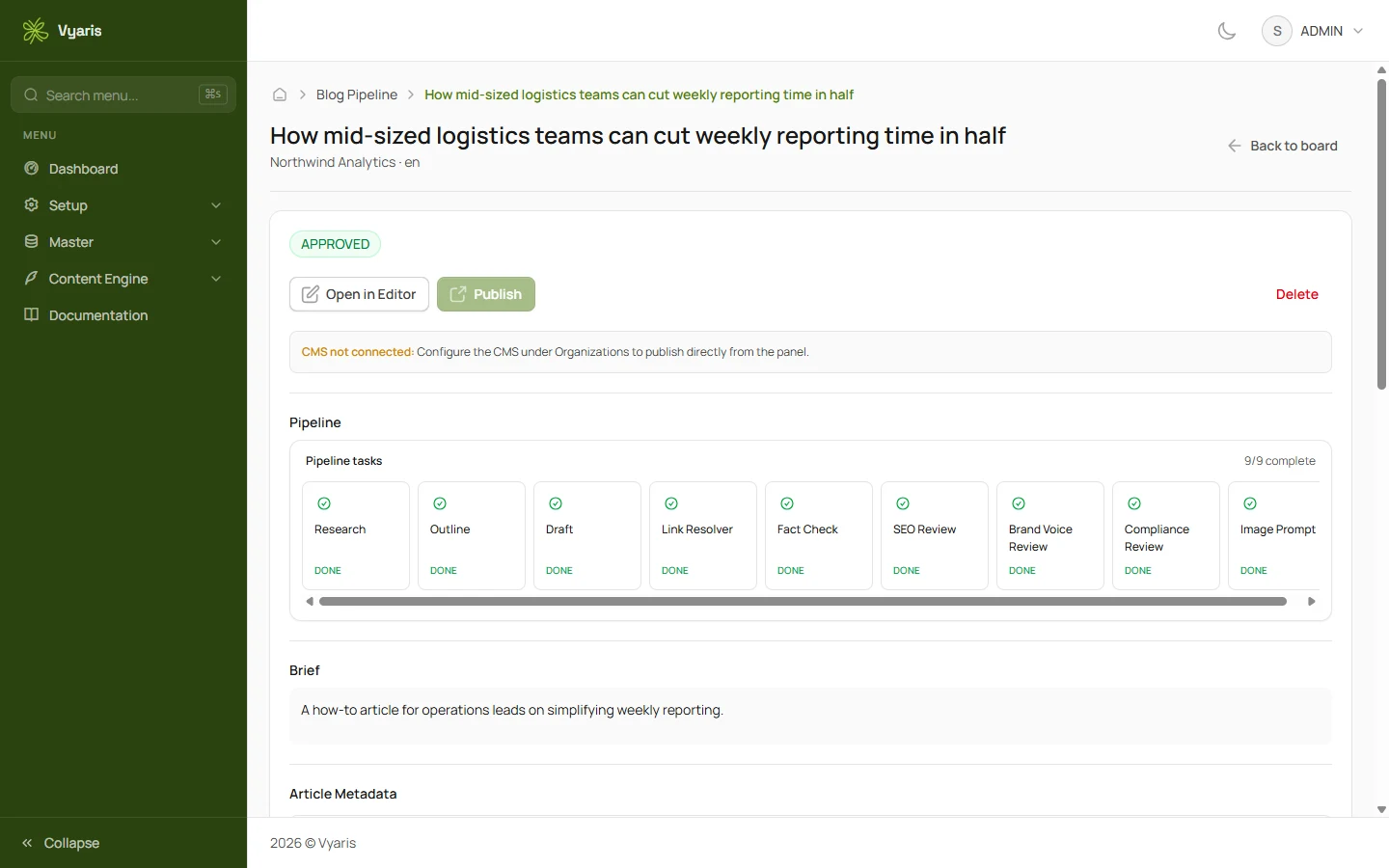Click the Image Prompt check icon

click(x=1250, y=503)
